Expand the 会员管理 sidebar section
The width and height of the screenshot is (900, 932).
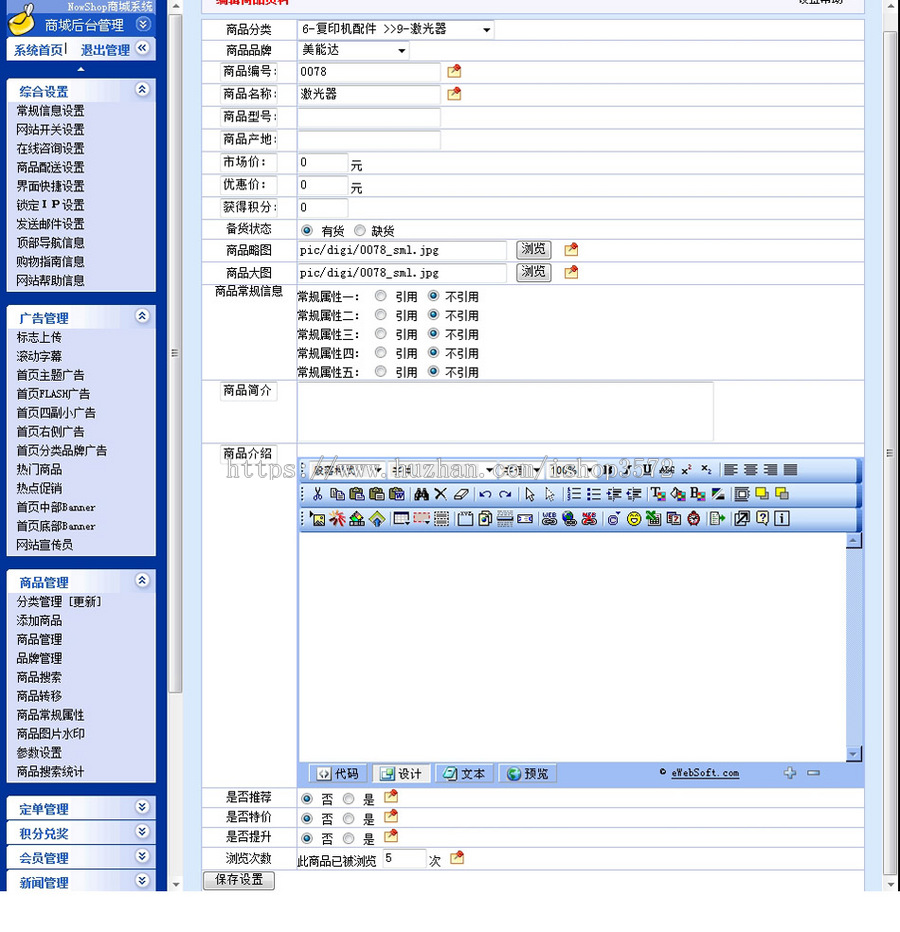[x=142, y=856]
